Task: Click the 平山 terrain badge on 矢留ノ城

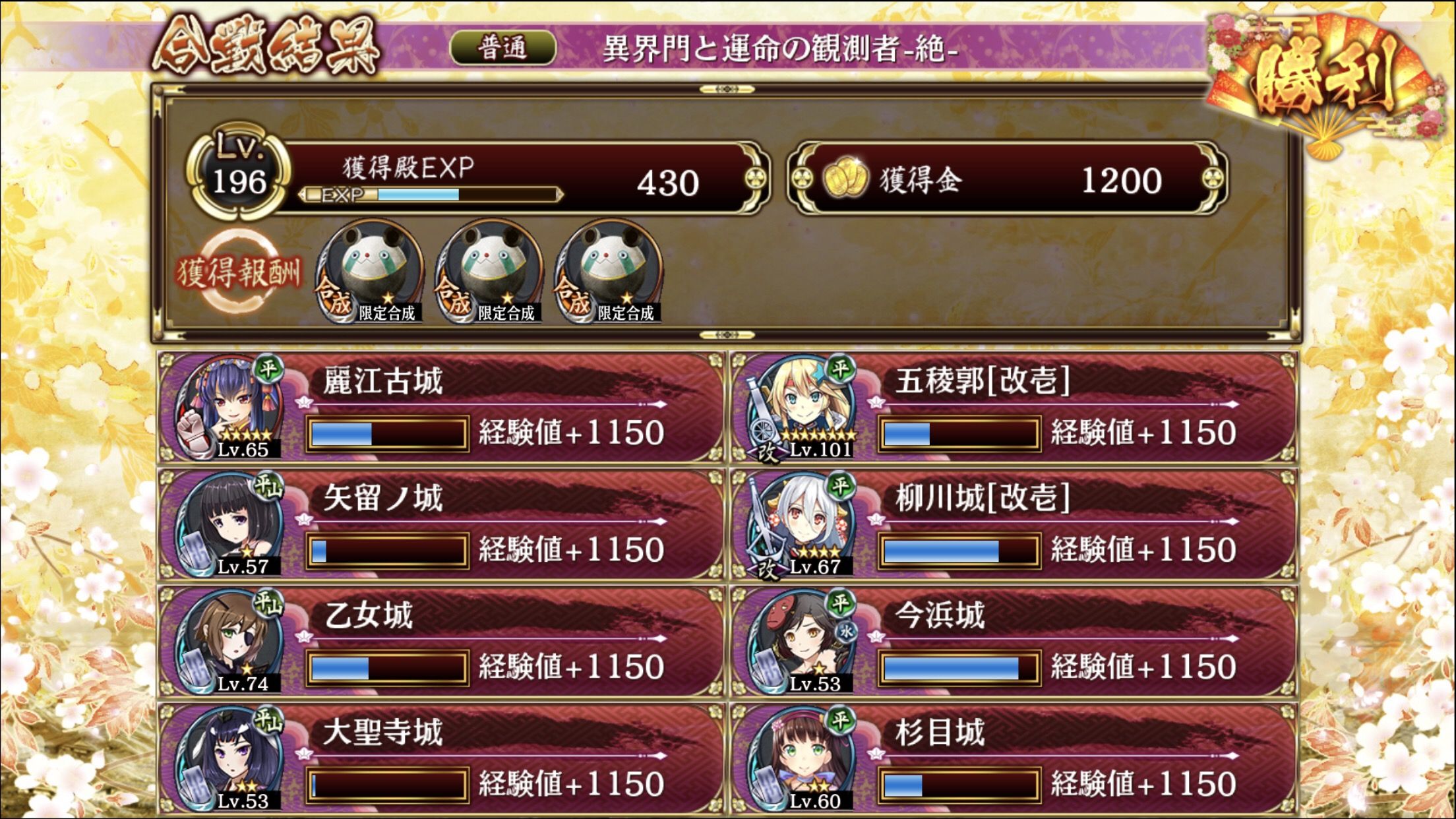Action: click(x=268, y=487)
